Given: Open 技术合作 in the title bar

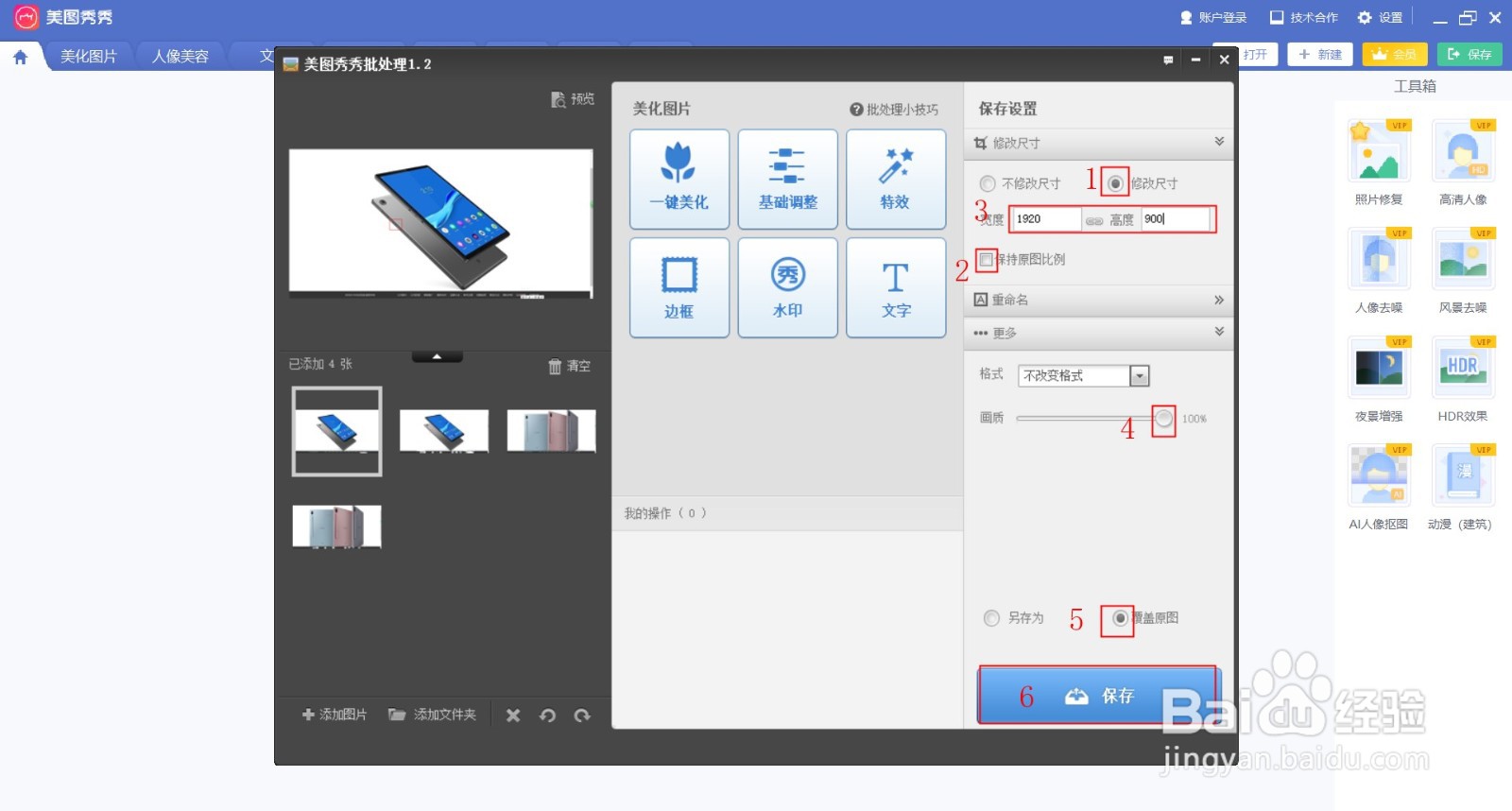Looking at the screenshot, I should click(x=1304, y=17).
